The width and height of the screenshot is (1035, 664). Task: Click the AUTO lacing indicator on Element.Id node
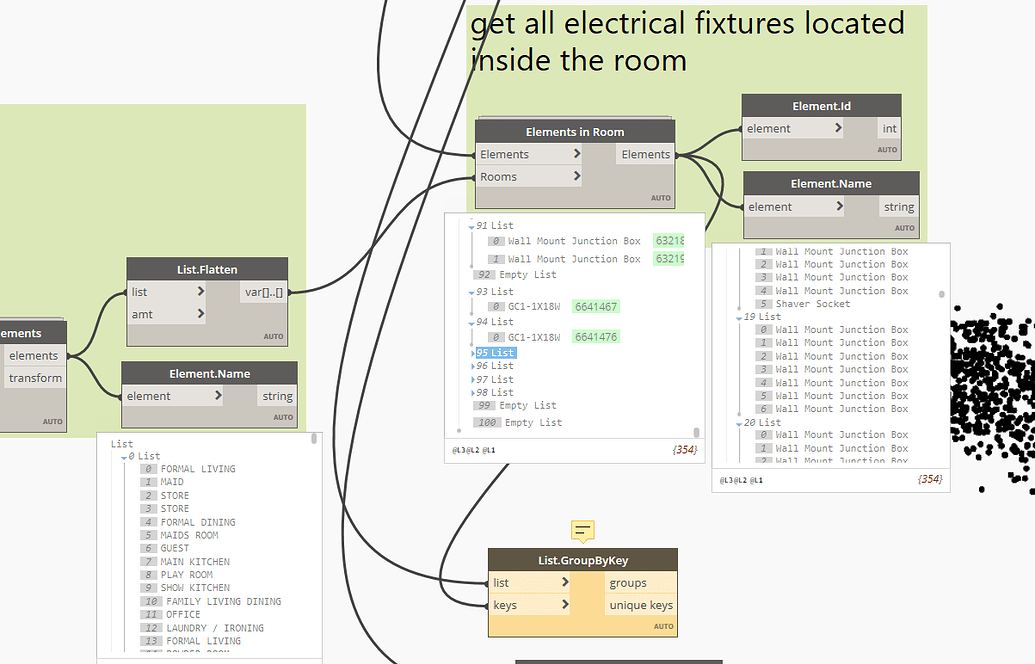pyautogui.click(x=886, y=149)
